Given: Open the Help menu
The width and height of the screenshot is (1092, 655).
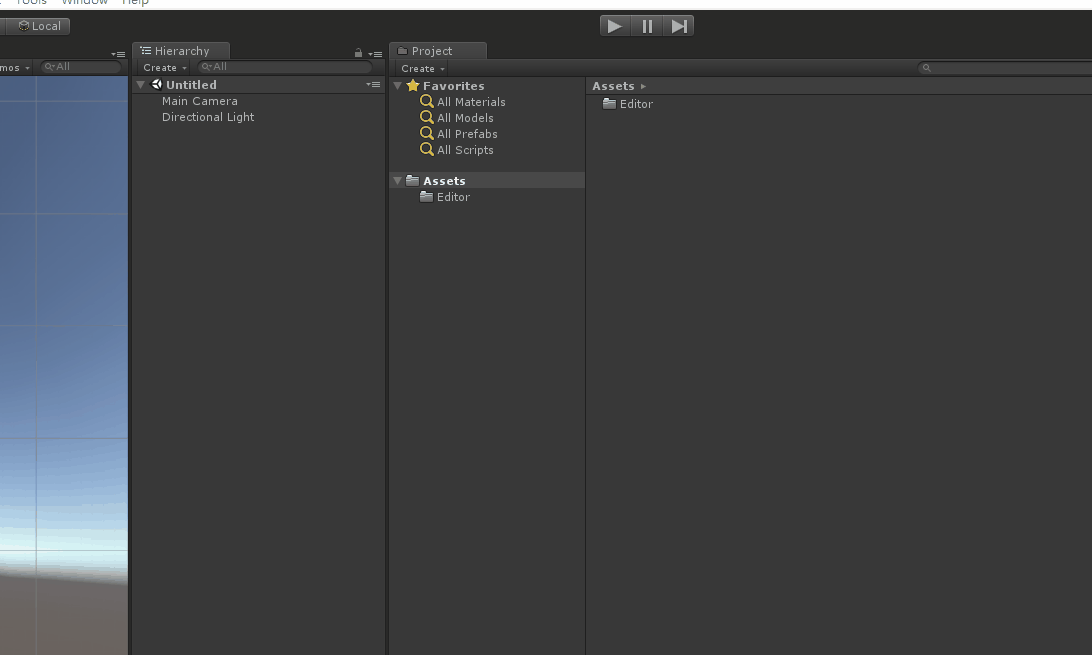Looking at the screenshot, I should [135, 2].
